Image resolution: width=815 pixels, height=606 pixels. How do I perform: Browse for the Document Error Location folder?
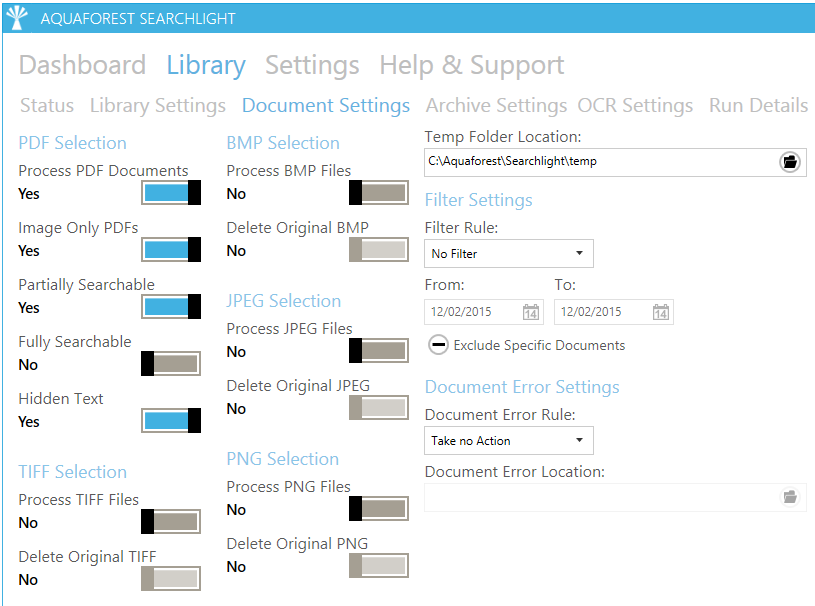(790, 497)
